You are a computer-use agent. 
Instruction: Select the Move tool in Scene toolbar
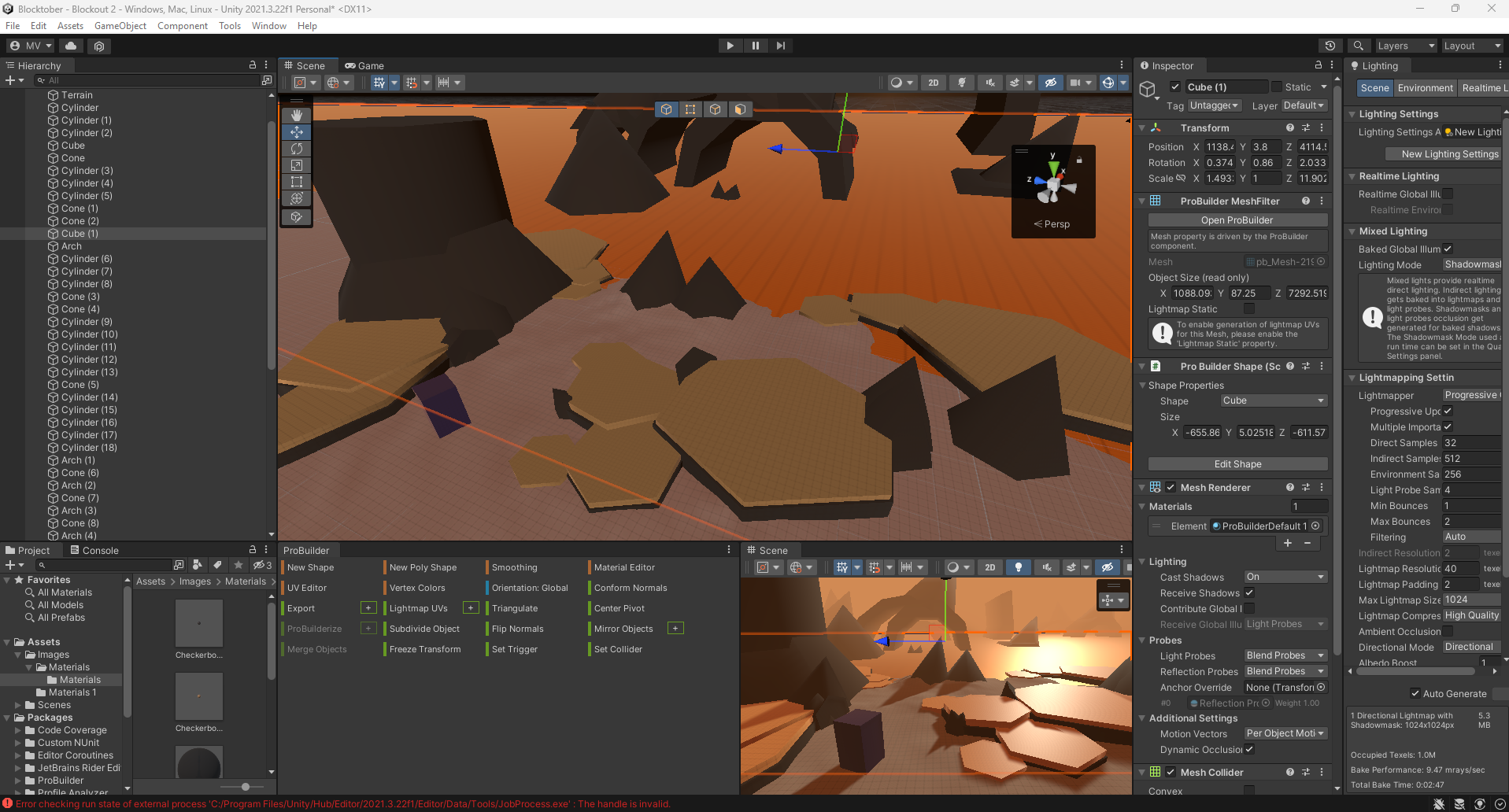tap(297, 132)
